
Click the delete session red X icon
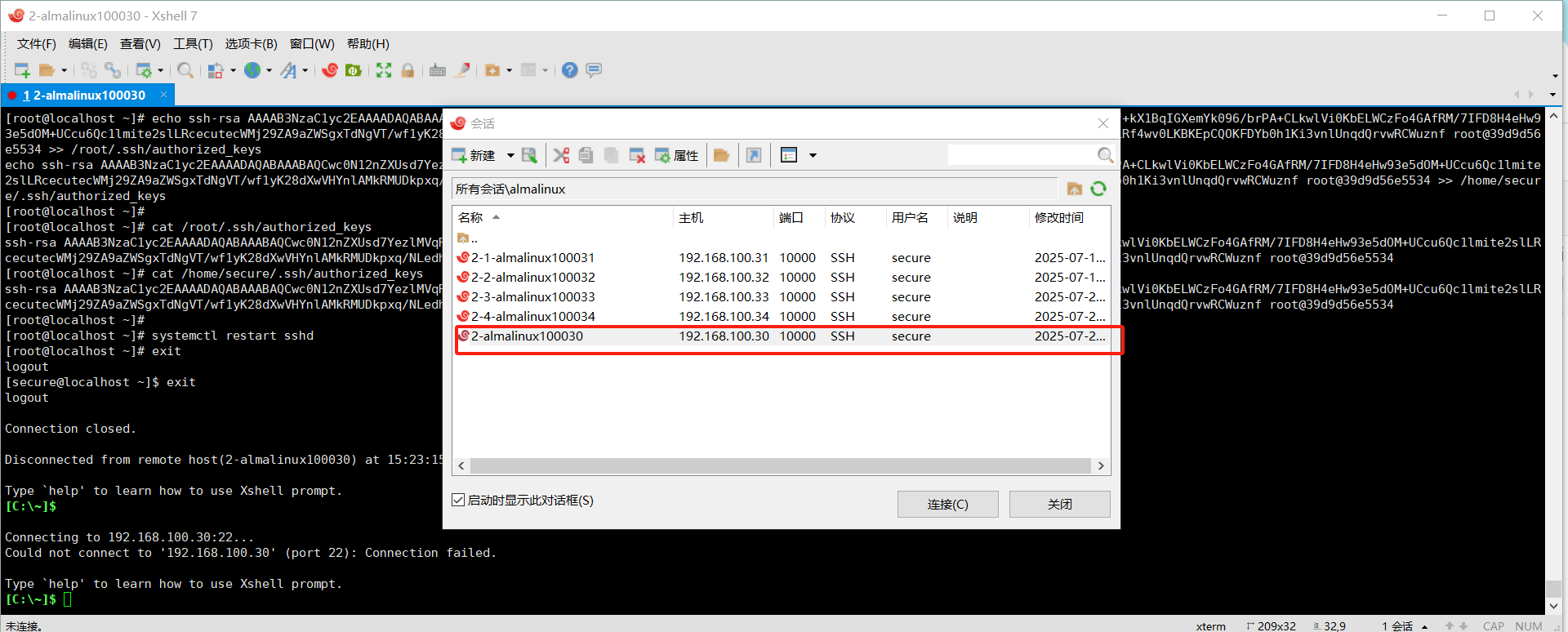click(x=637, y=155)
